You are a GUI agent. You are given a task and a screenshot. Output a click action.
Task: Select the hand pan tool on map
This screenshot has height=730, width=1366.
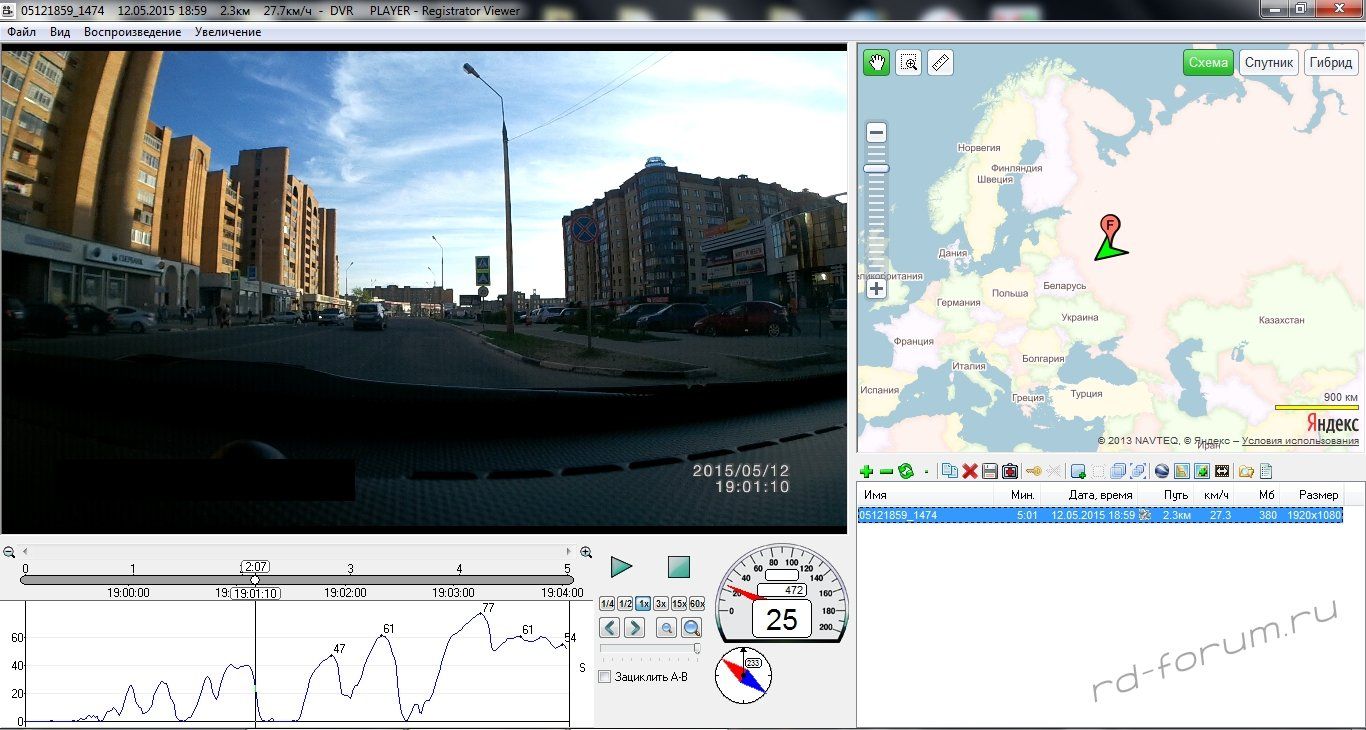point(877,63)
